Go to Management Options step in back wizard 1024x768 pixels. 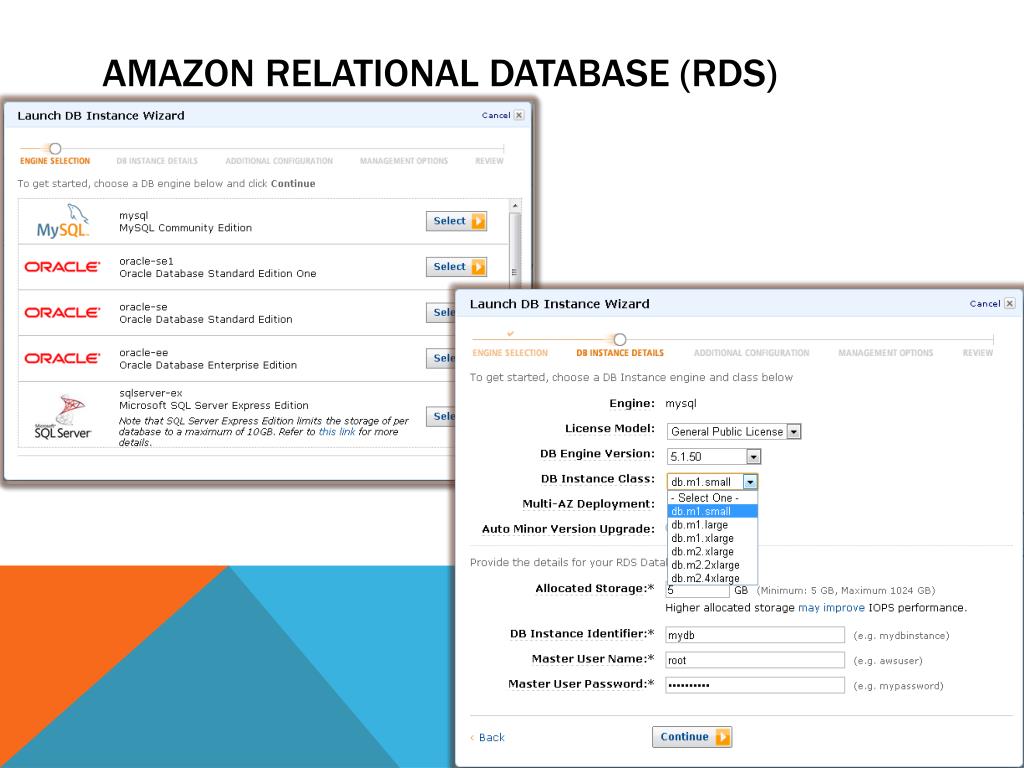[x=404, y=161]
